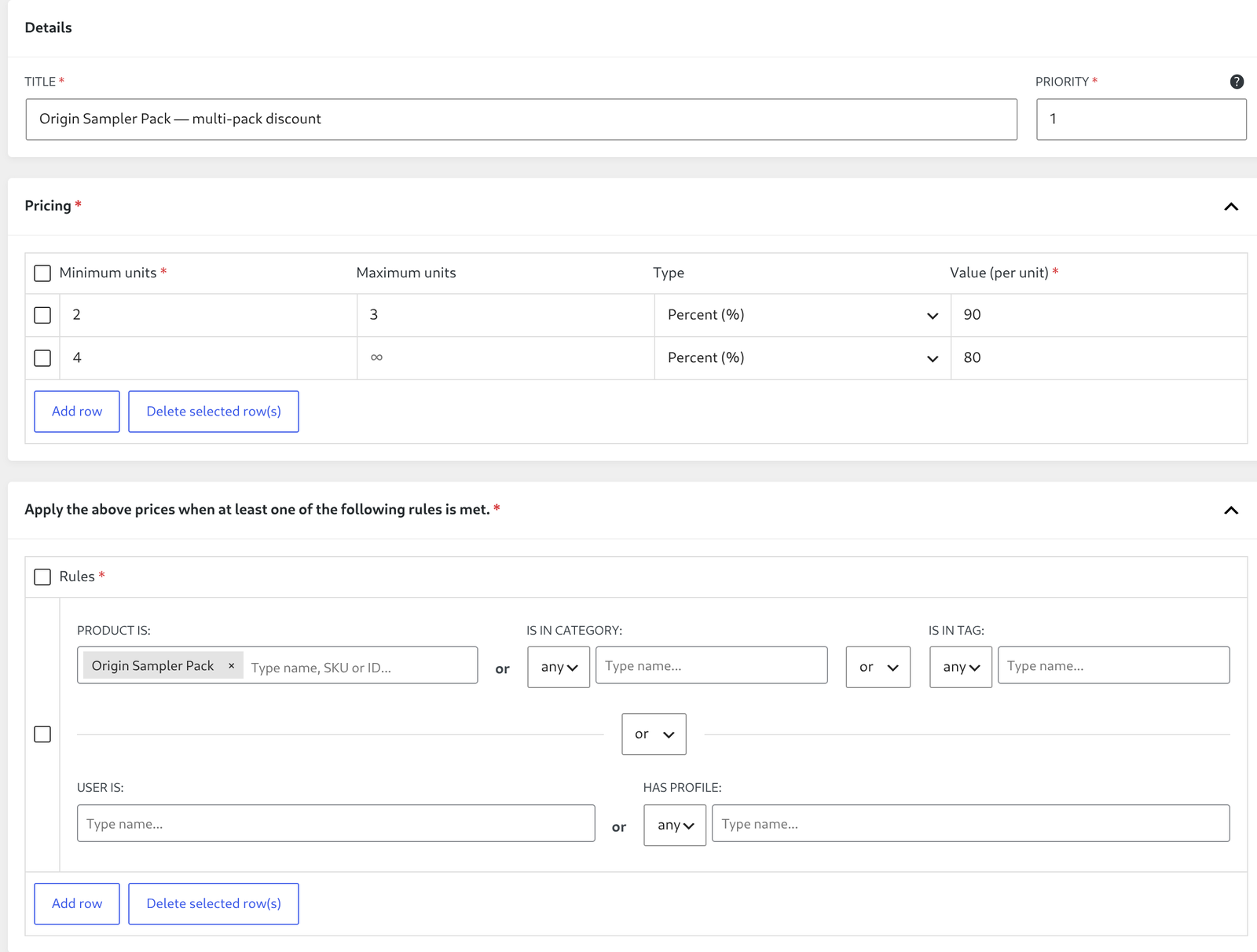The height and width of the screenshot is (952, 1257).
Task: Edit the Priority input field
Action: [1142, 119]
